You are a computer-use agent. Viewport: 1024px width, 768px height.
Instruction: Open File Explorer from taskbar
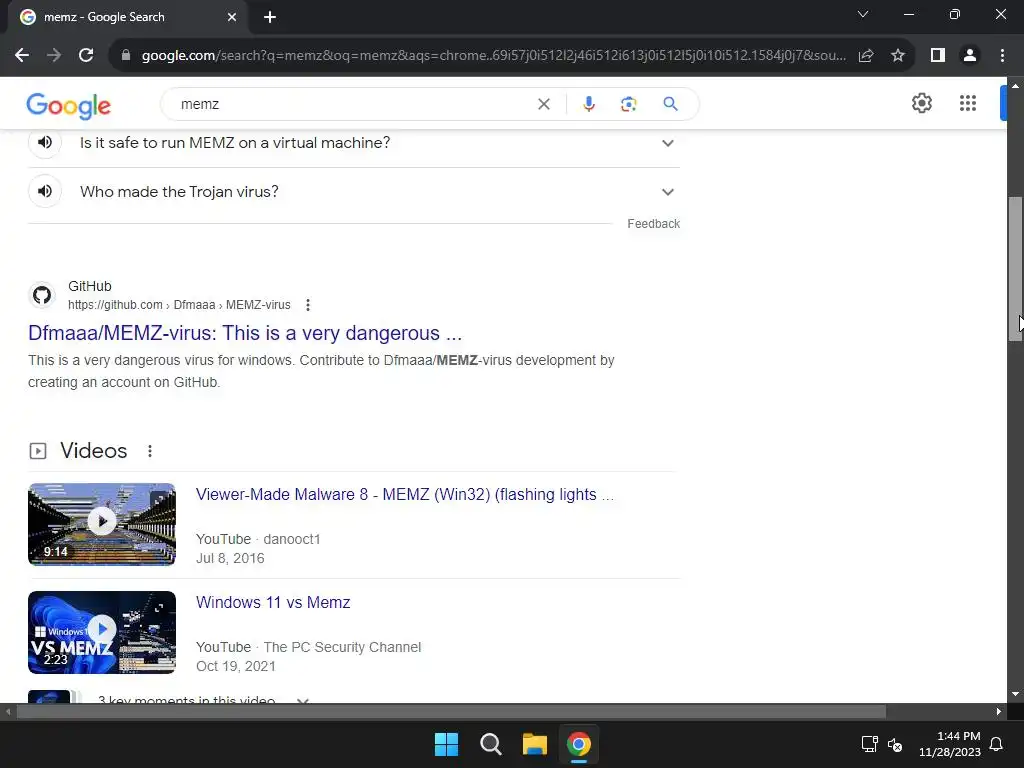point(534,744)
